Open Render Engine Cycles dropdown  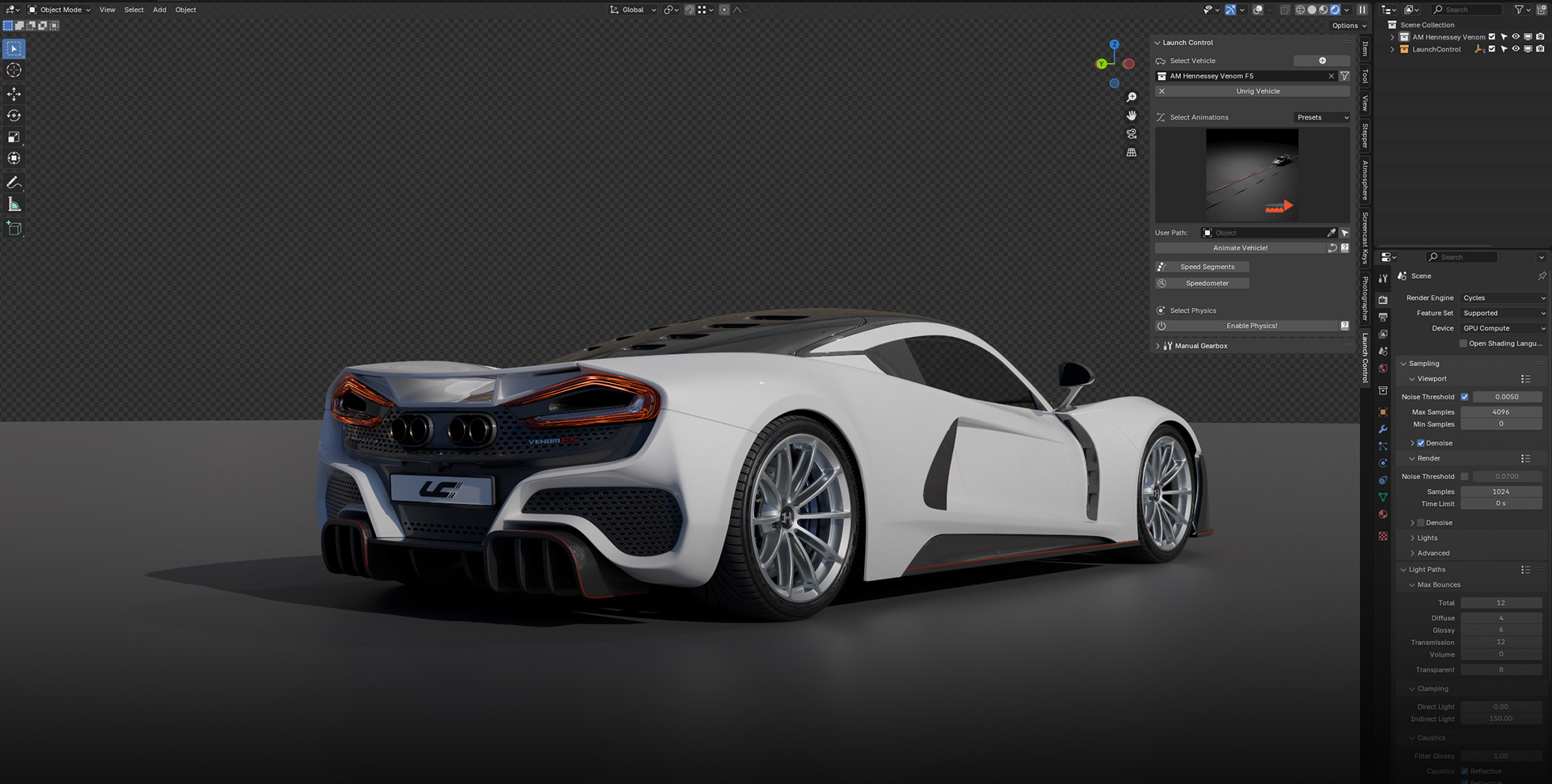pyautogui.click(x=1503, y=298)
